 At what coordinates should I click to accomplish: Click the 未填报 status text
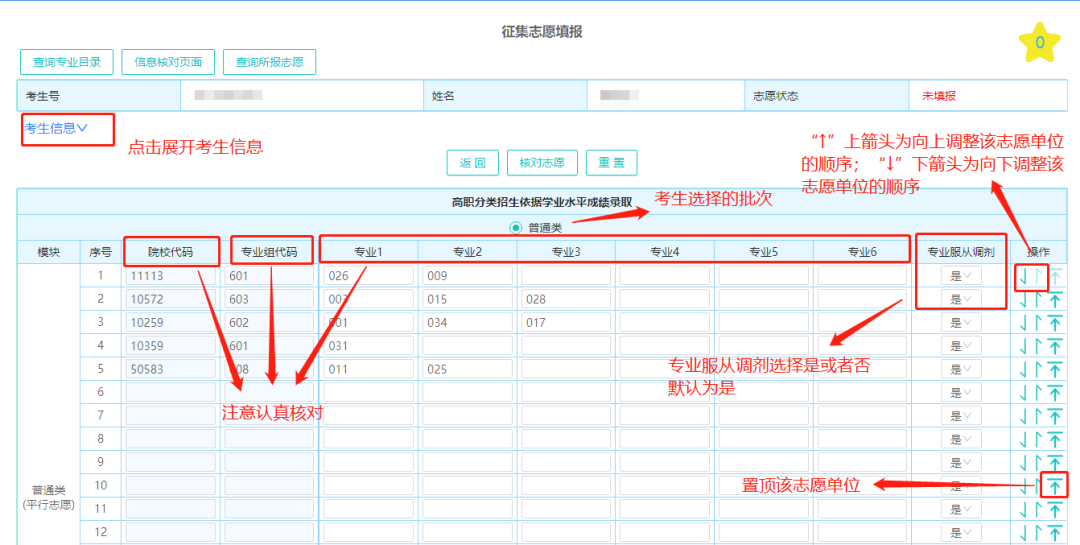click(939, 96)
